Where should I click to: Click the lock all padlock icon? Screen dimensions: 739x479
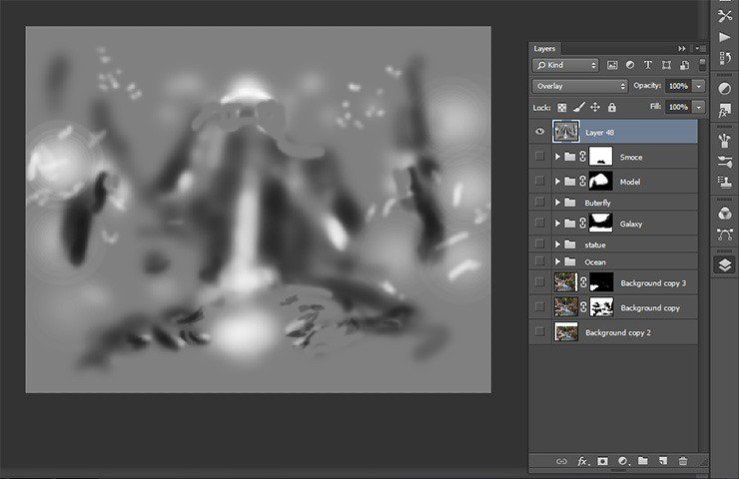click(x=611, y=107)
